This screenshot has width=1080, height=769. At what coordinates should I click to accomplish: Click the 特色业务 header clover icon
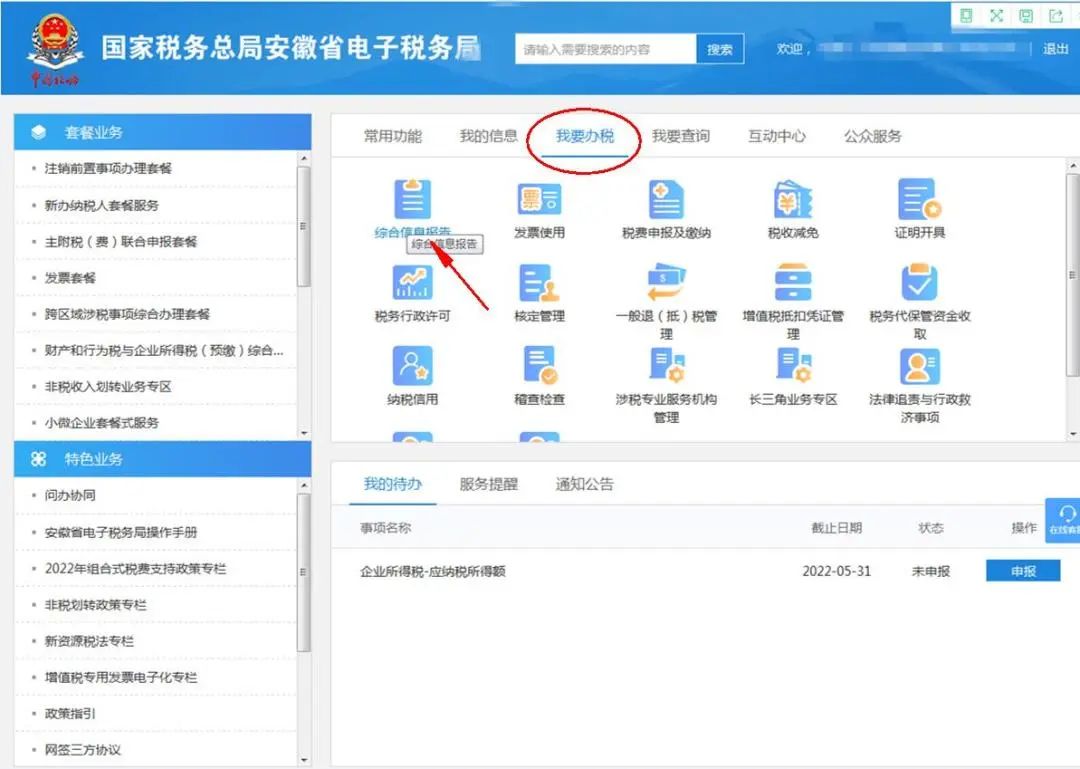(x=39, y=459)
